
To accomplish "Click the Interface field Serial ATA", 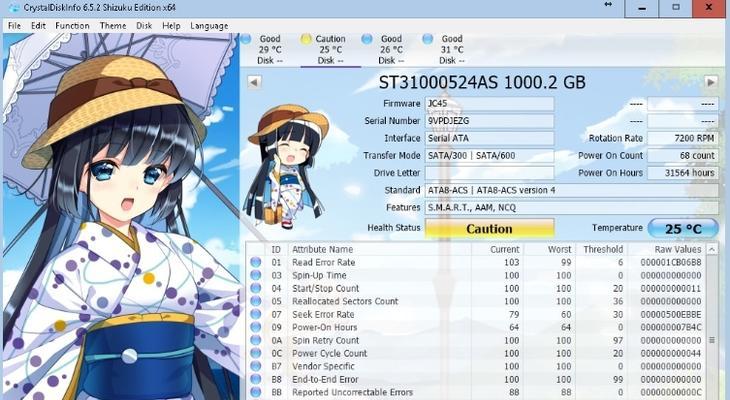I will coord(489,138).
